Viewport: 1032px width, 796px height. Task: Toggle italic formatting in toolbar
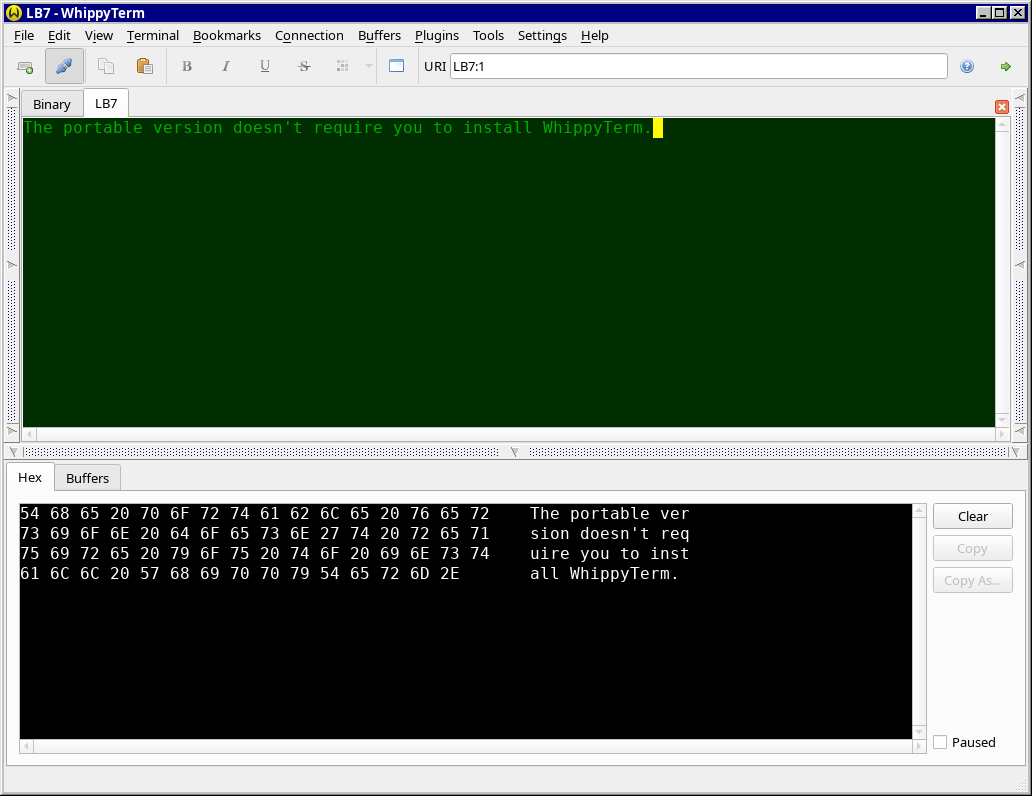(x=225, y=67)
